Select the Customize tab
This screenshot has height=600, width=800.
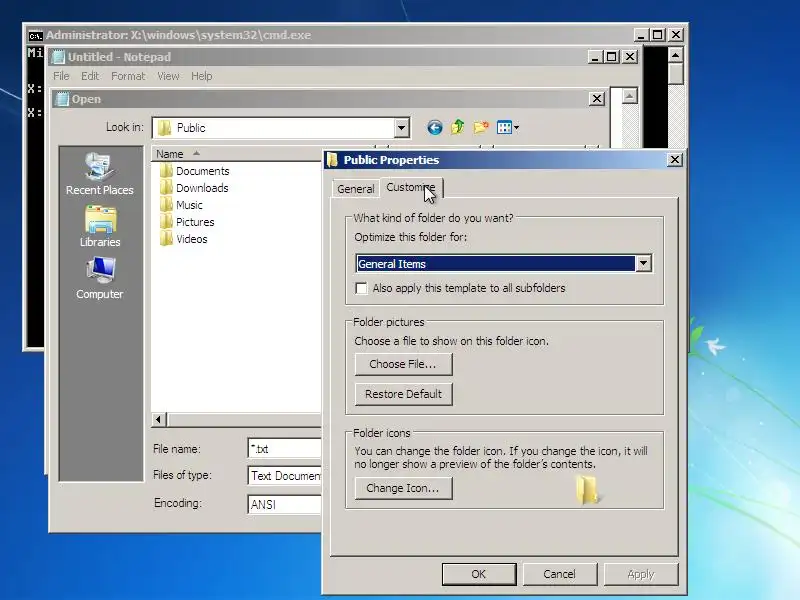[411, 187]
